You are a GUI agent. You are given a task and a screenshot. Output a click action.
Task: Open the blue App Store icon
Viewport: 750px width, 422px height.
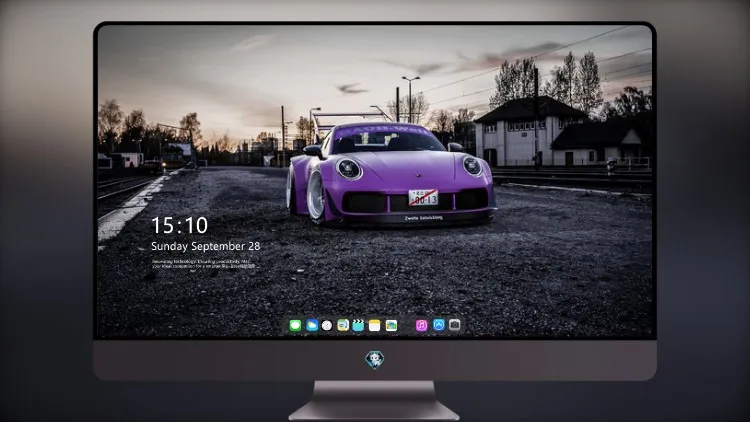[x=439, y=325]
